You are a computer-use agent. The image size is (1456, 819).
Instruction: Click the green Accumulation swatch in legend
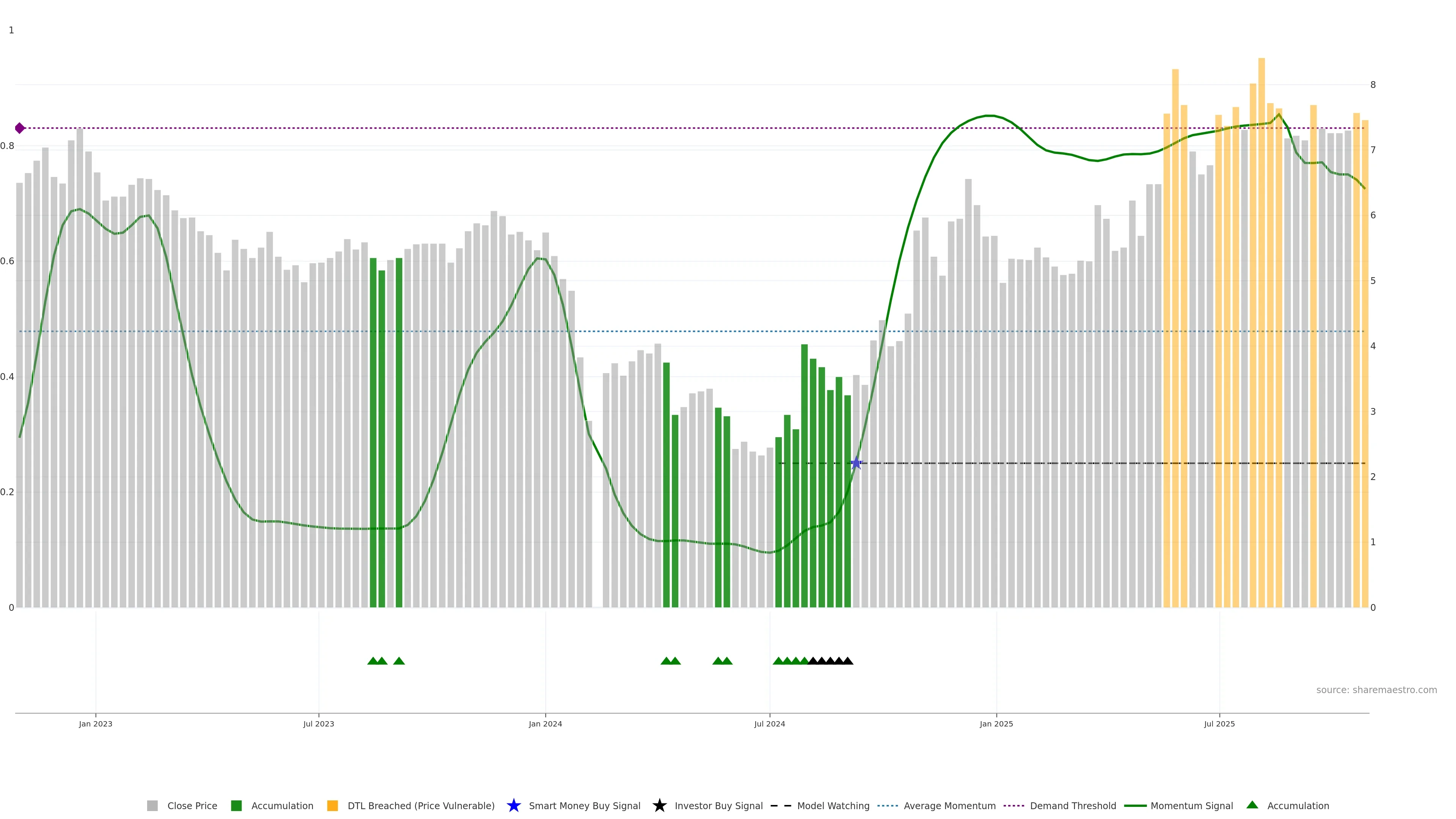(236, 806)
